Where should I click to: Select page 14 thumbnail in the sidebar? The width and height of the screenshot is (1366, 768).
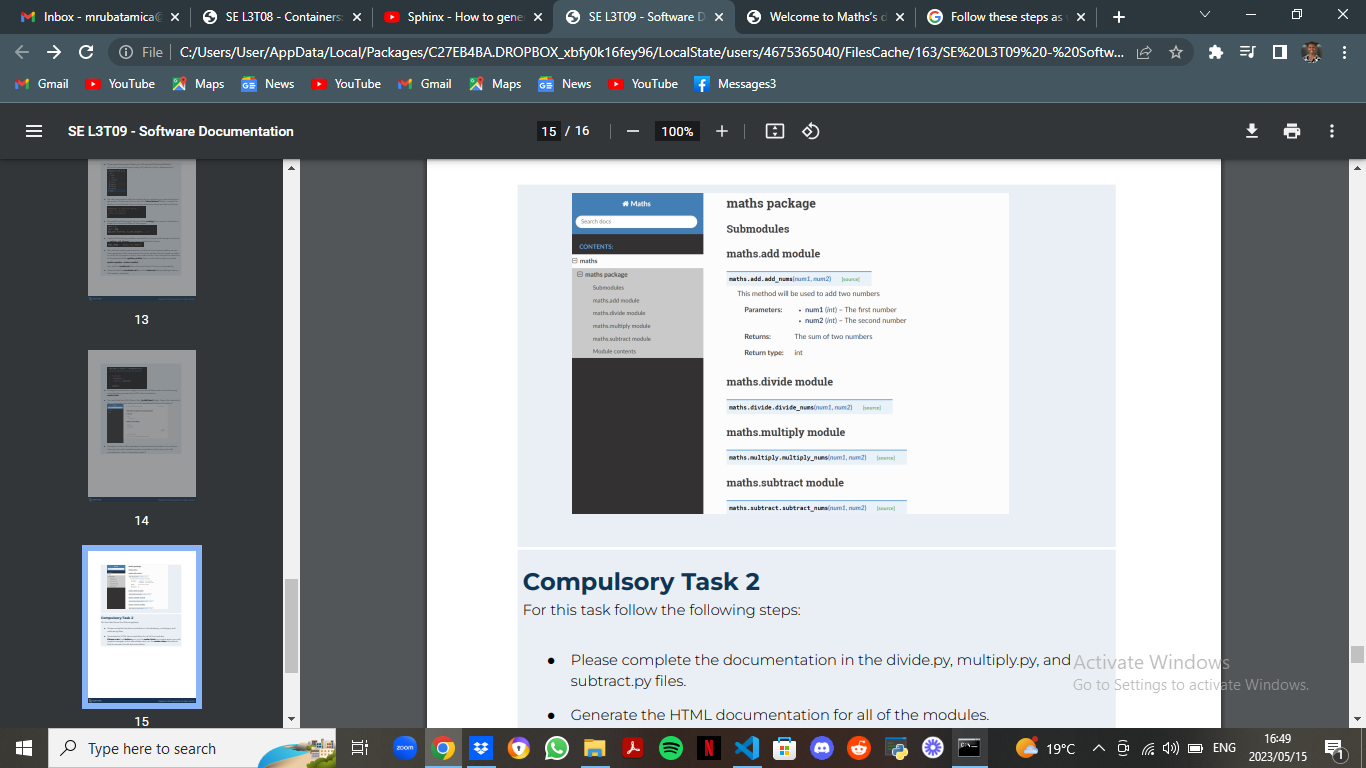pyautogui.click(x=142, y=423)
